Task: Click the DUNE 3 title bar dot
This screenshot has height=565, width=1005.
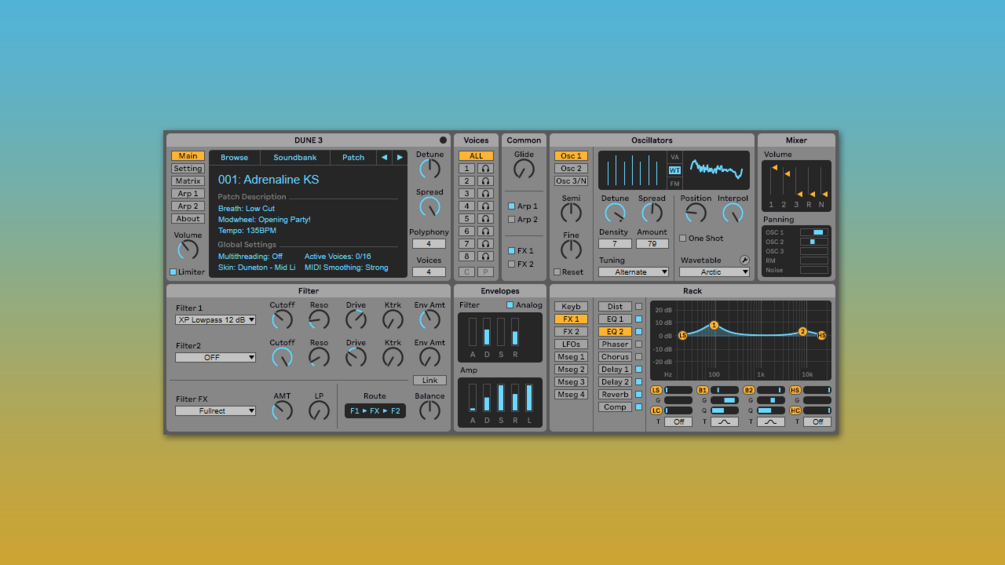Action: (443, 140)
